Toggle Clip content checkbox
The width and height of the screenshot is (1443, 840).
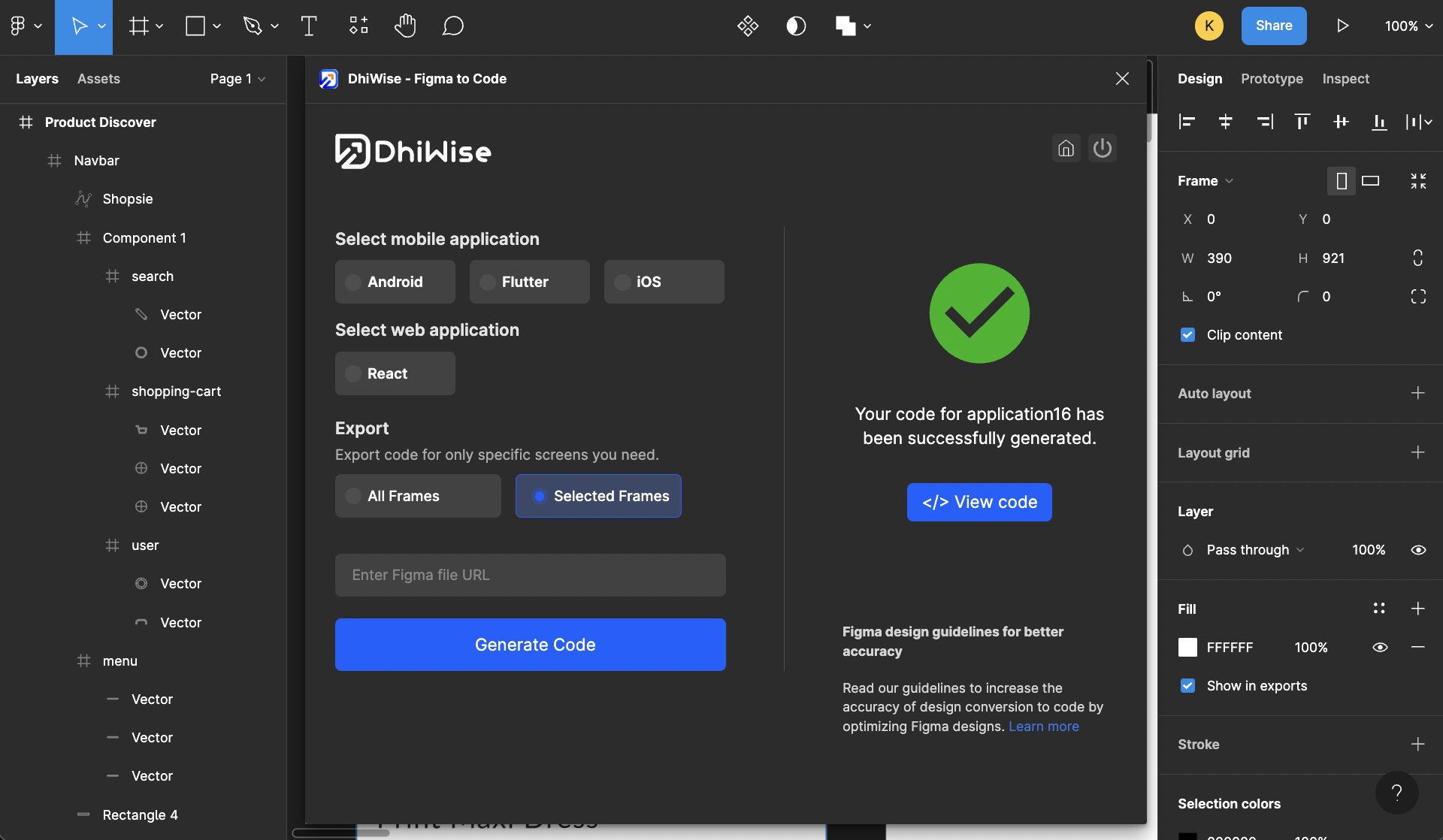click(1187, 335)
